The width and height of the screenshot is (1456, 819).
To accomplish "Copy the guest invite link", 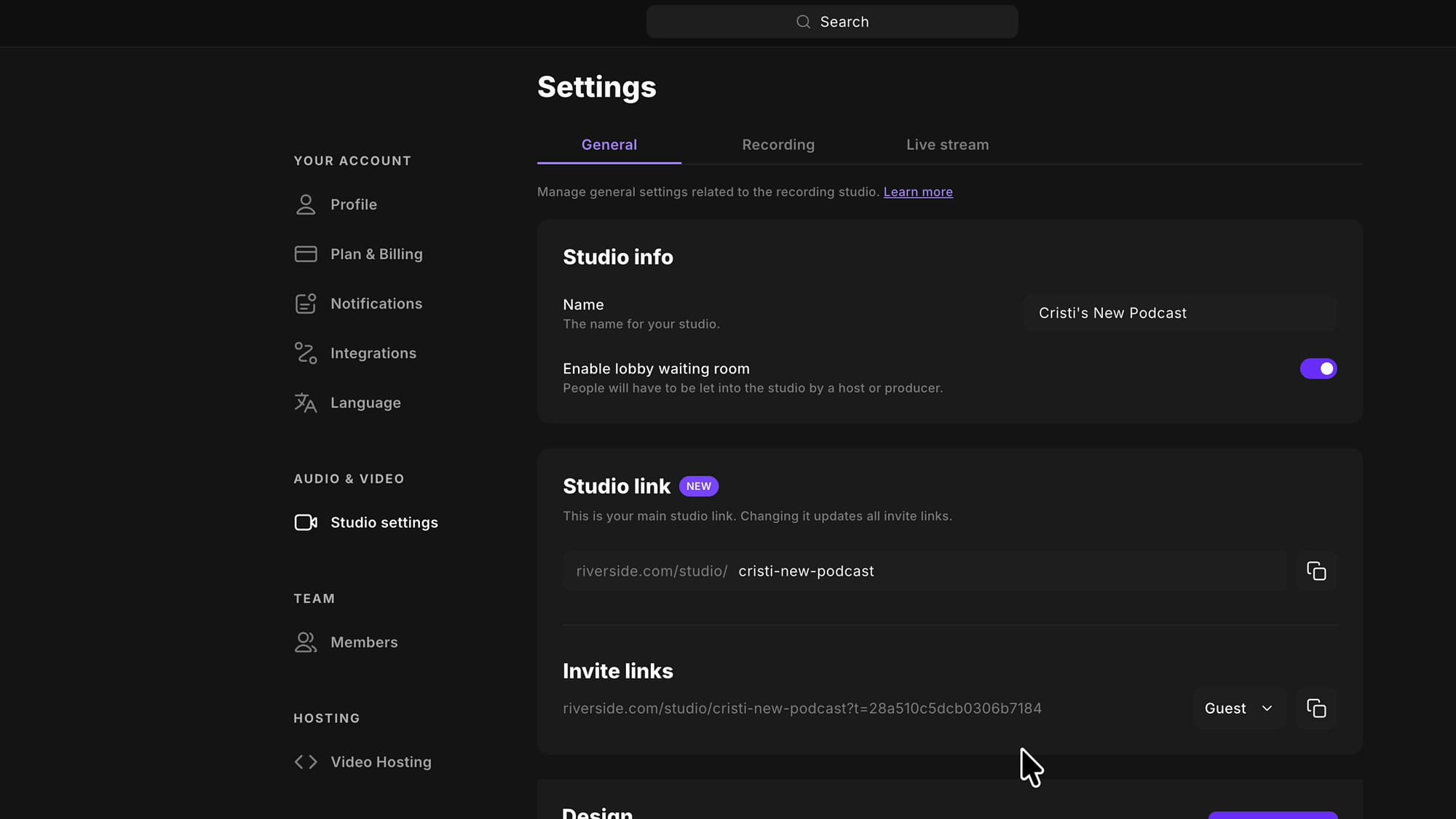I will tap(1316, 708).
